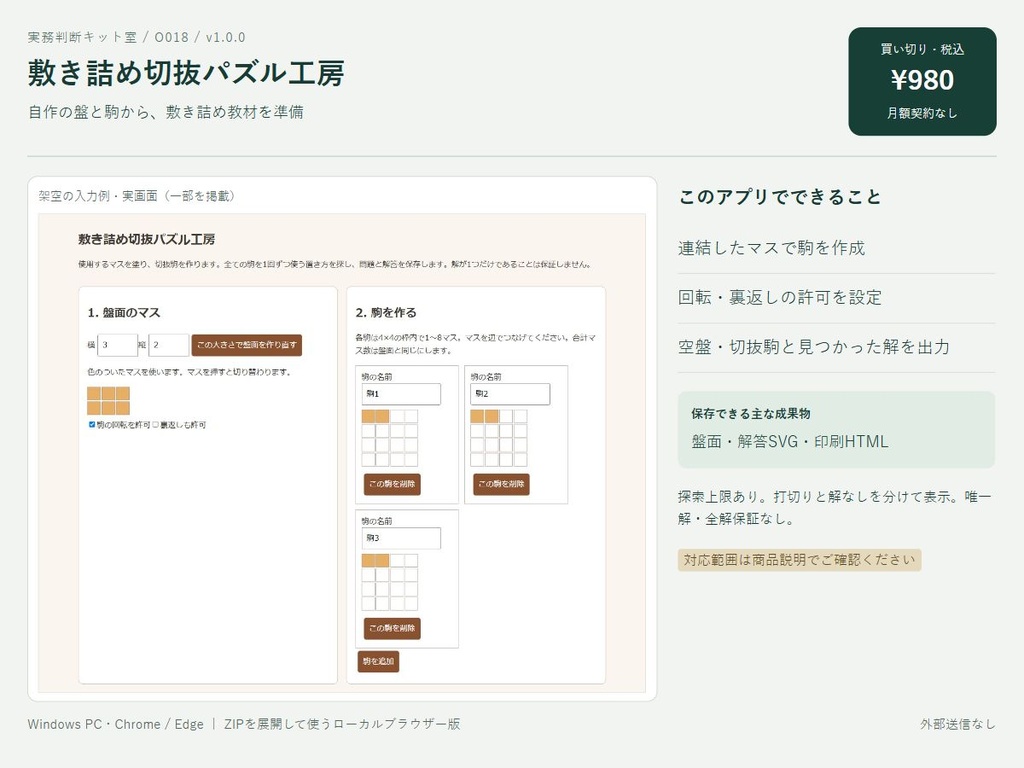Click the 駒2 name input field
This screenshot has width=1024, height=768.
tap(510, 394)
